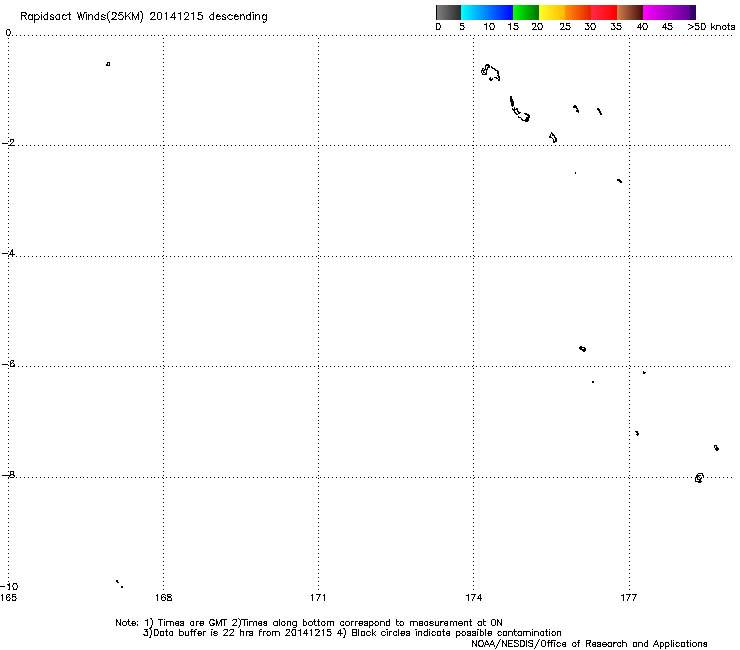Click the longitude label 171
Screen dimensions: 740x650
[x=318, y=598]
